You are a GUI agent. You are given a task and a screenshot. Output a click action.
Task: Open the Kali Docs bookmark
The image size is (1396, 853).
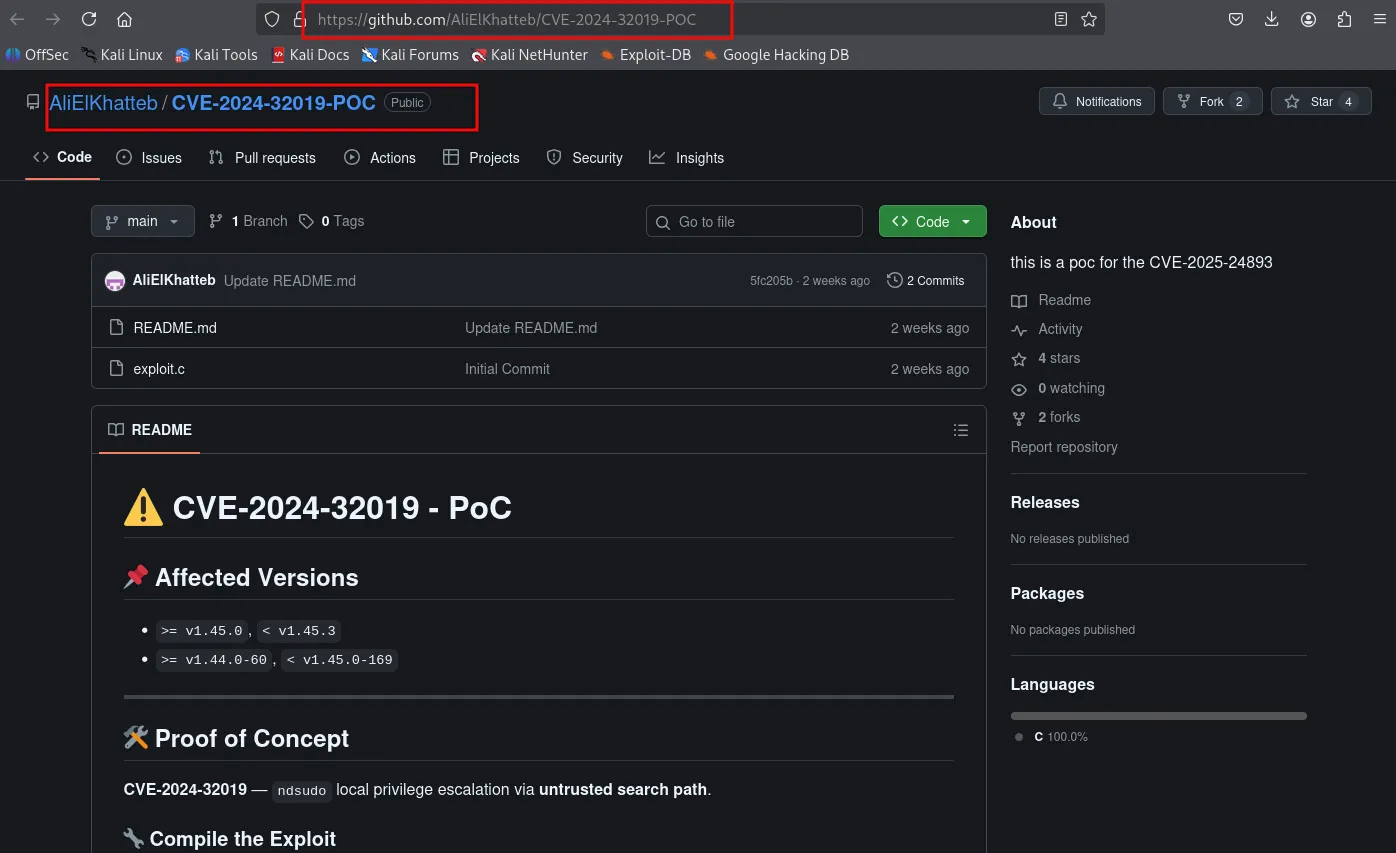coord(310,55)
